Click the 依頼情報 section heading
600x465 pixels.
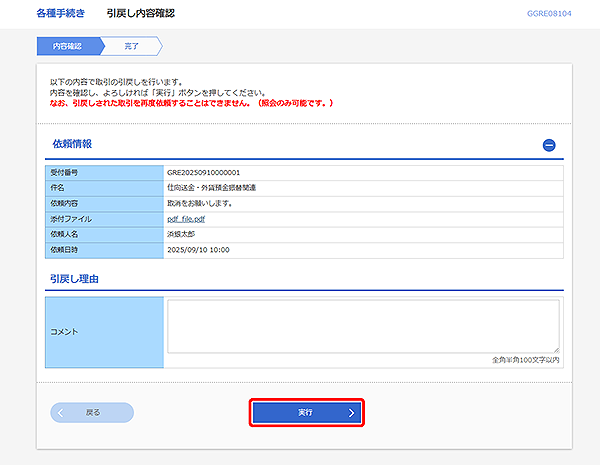[x=72, y=144]
